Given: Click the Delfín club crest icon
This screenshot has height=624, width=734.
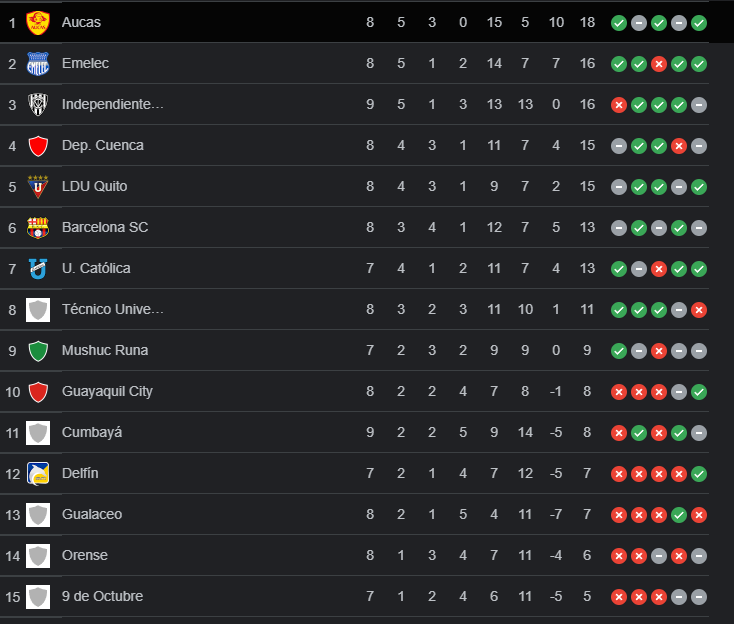Looking at the screenshot, I should pos(38,473).
